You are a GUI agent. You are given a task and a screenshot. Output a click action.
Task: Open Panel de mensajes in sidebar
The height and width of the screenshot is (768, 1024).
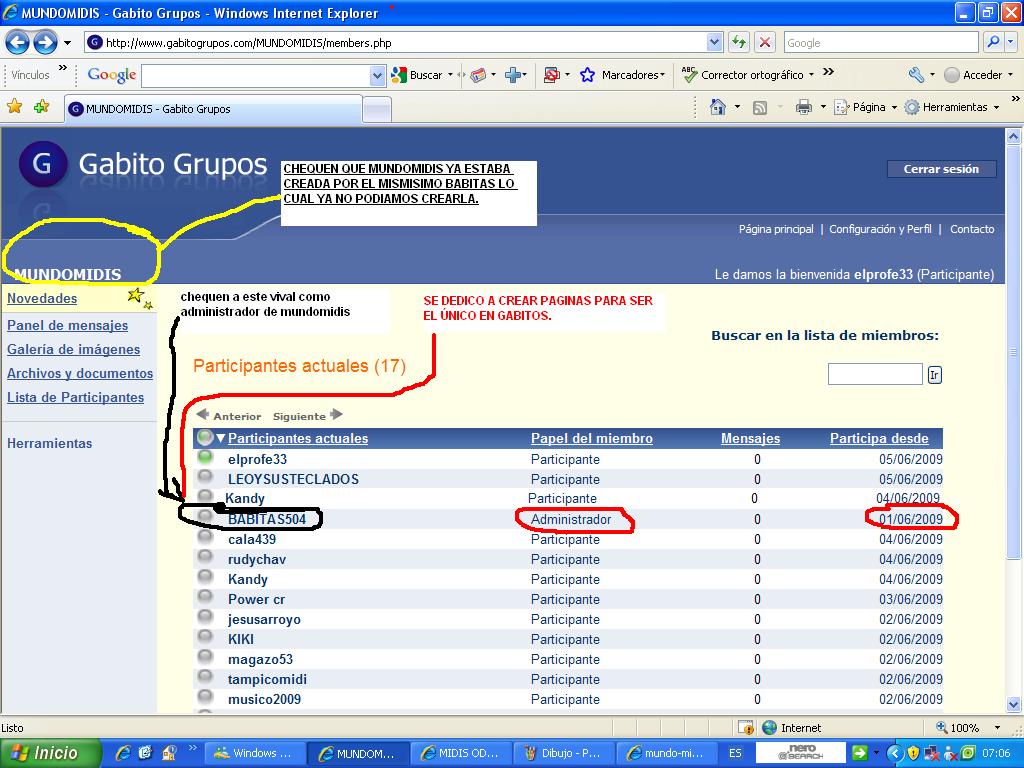67,325
